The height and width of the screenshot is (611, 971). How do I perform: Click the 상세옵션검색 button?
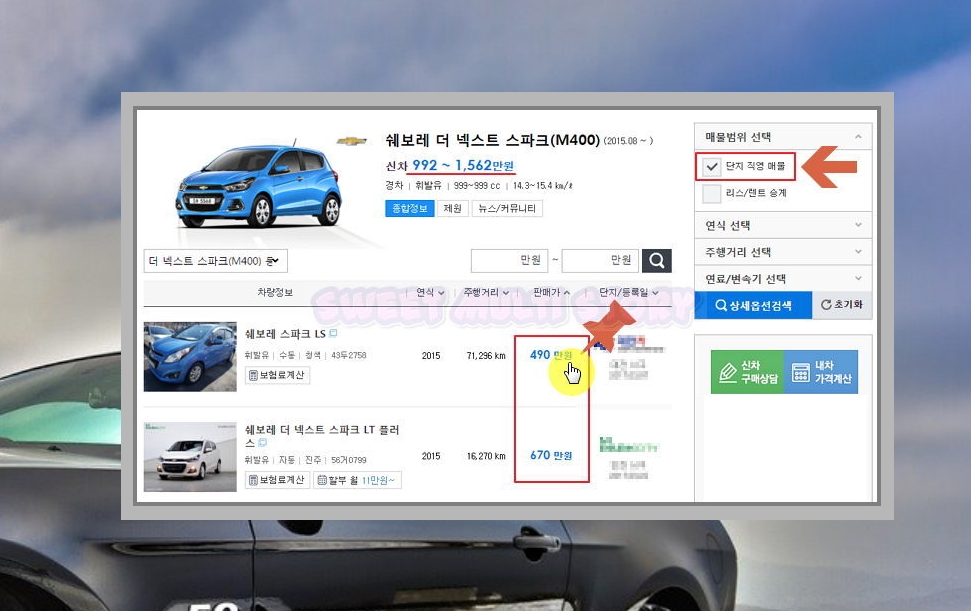pos(753,305)
